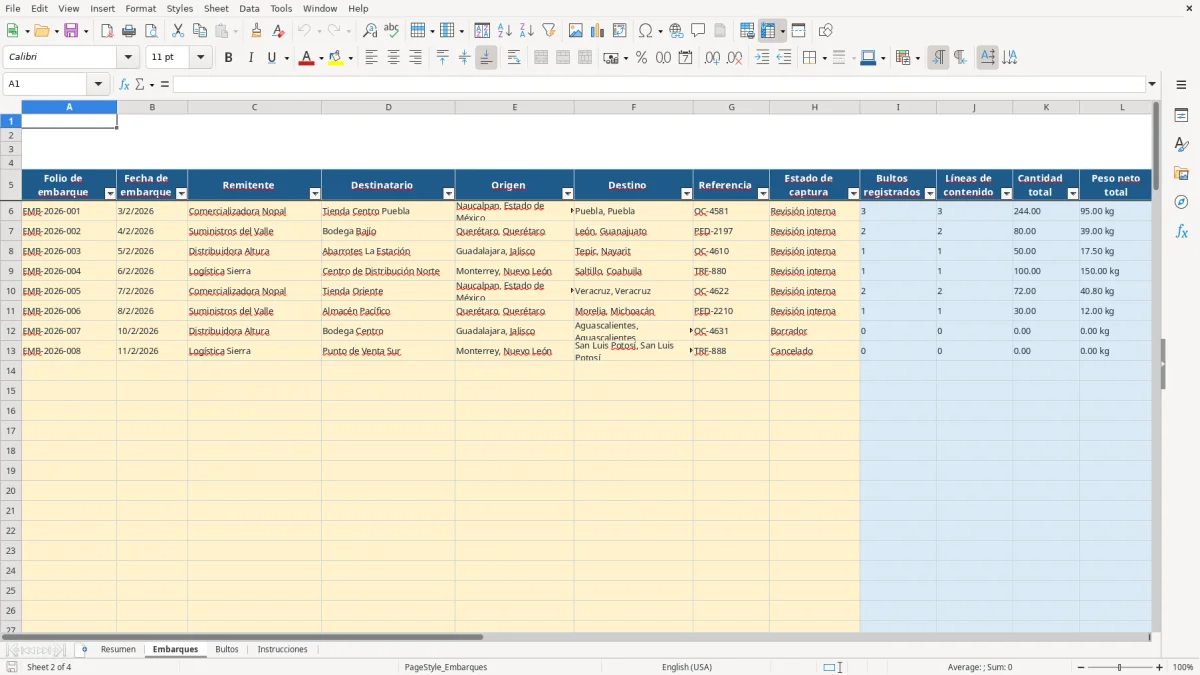
Task: Select row header 9
Action: (11, 271)
